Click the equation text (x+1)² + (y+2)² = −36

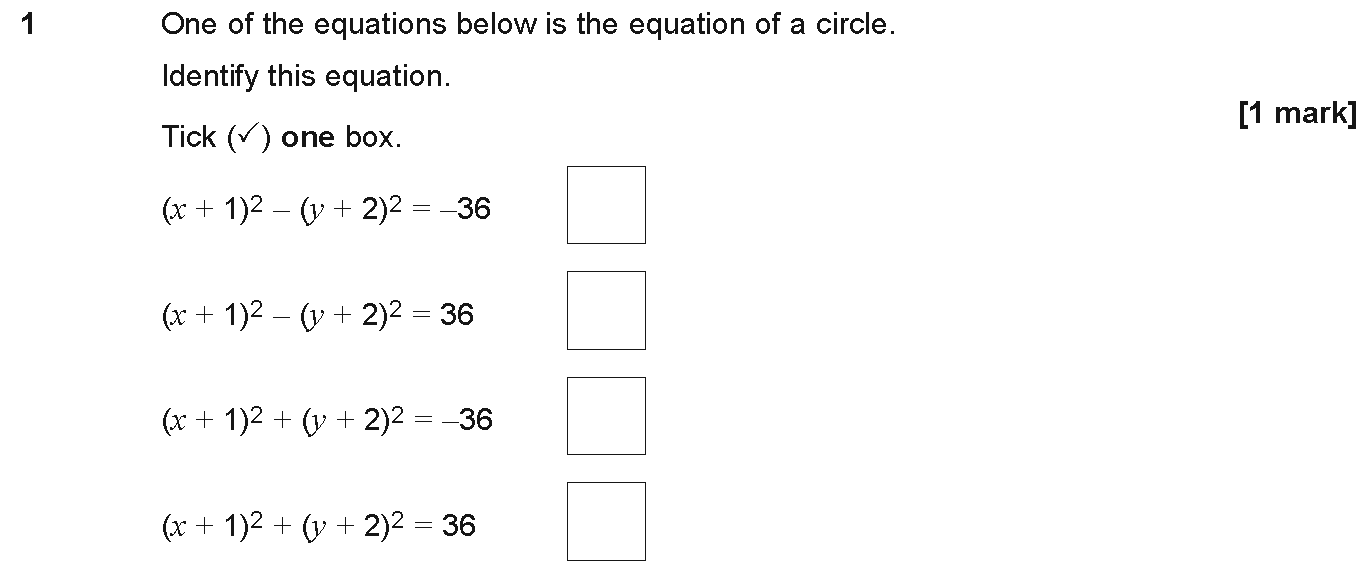click(x=327, y=419)
